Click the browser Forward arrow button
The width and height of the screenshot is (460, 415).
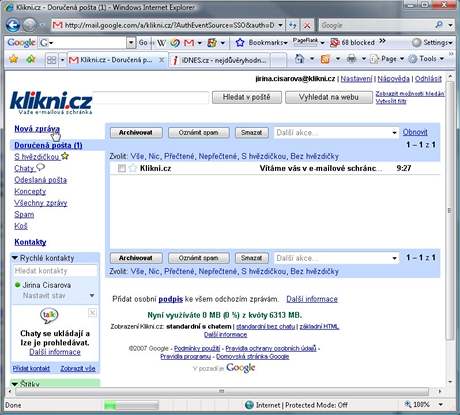30,25
